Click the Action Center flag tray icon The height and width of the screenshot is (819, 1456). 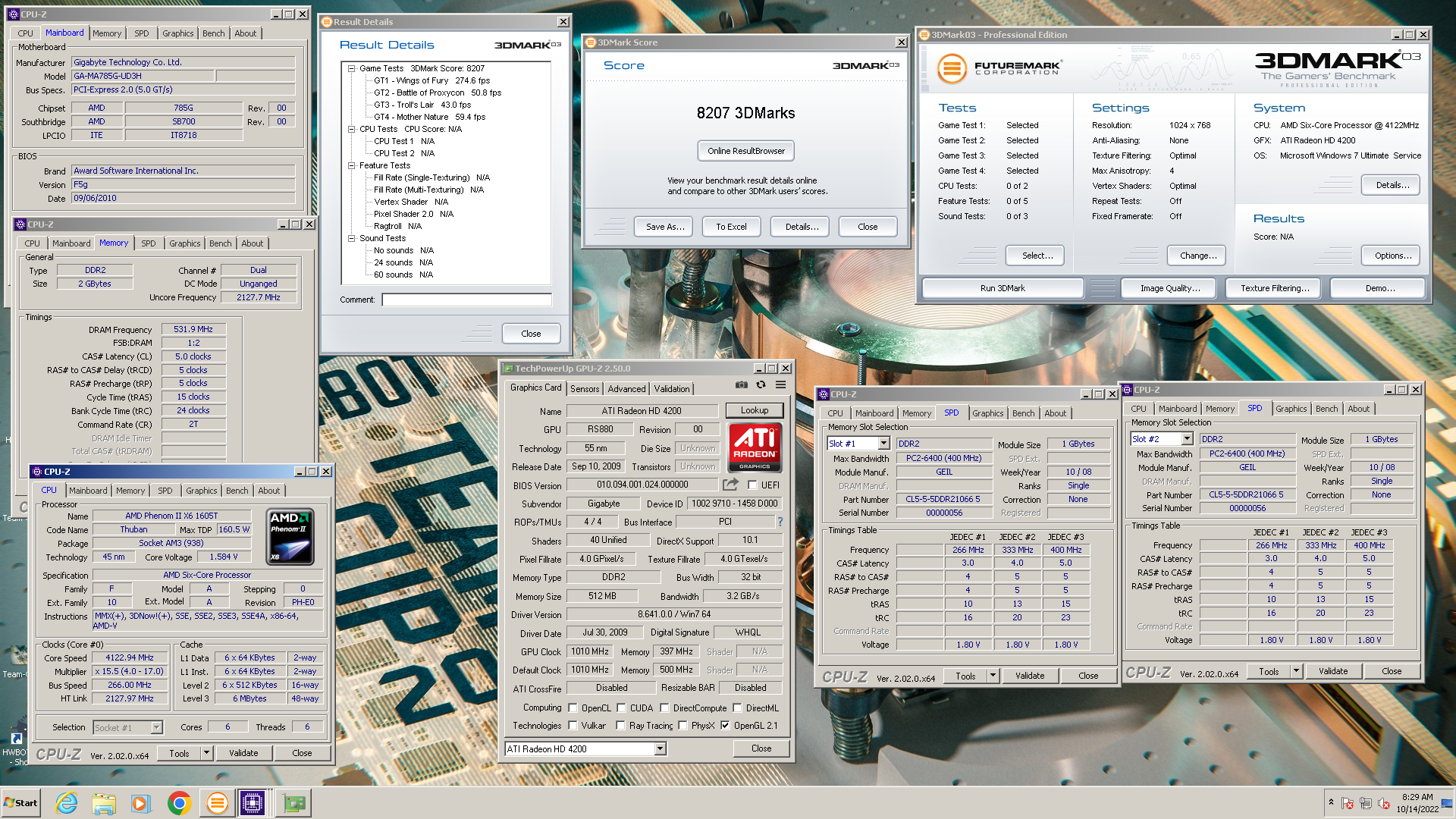(x=1348, y=803)
